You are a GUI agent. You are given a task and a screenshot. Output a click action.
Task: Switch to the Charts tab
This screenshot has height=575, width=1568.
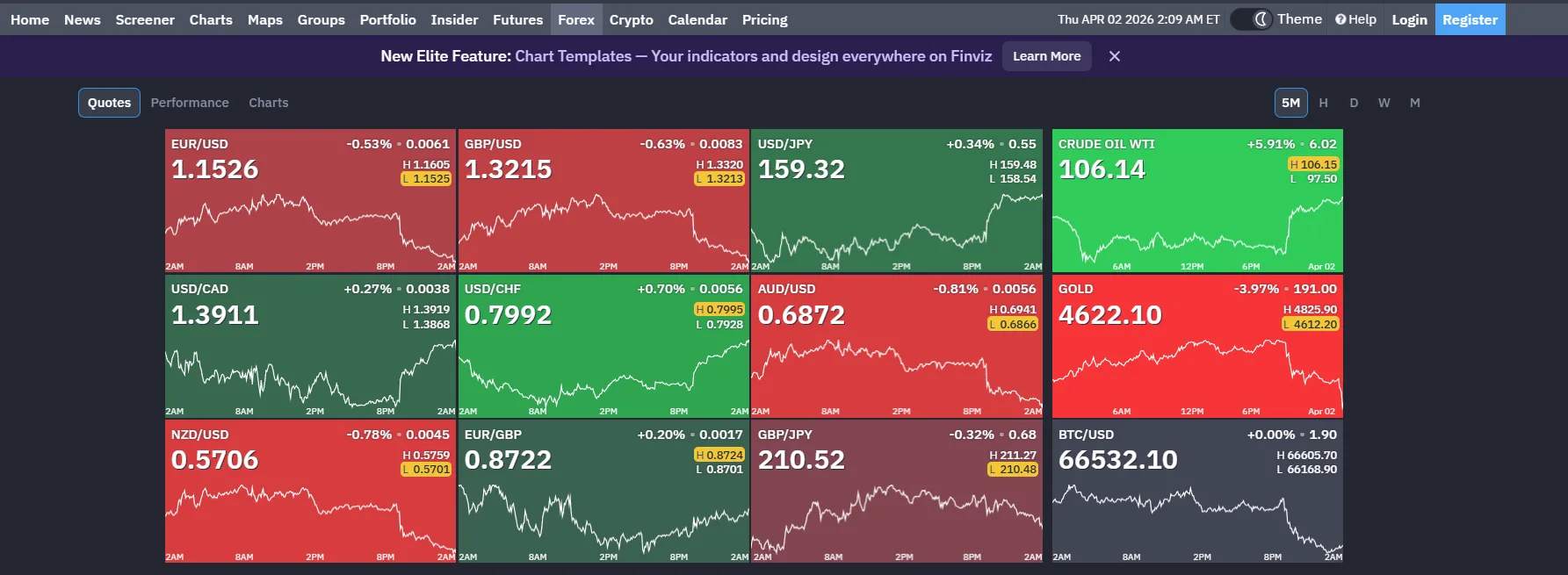point(268,103)
